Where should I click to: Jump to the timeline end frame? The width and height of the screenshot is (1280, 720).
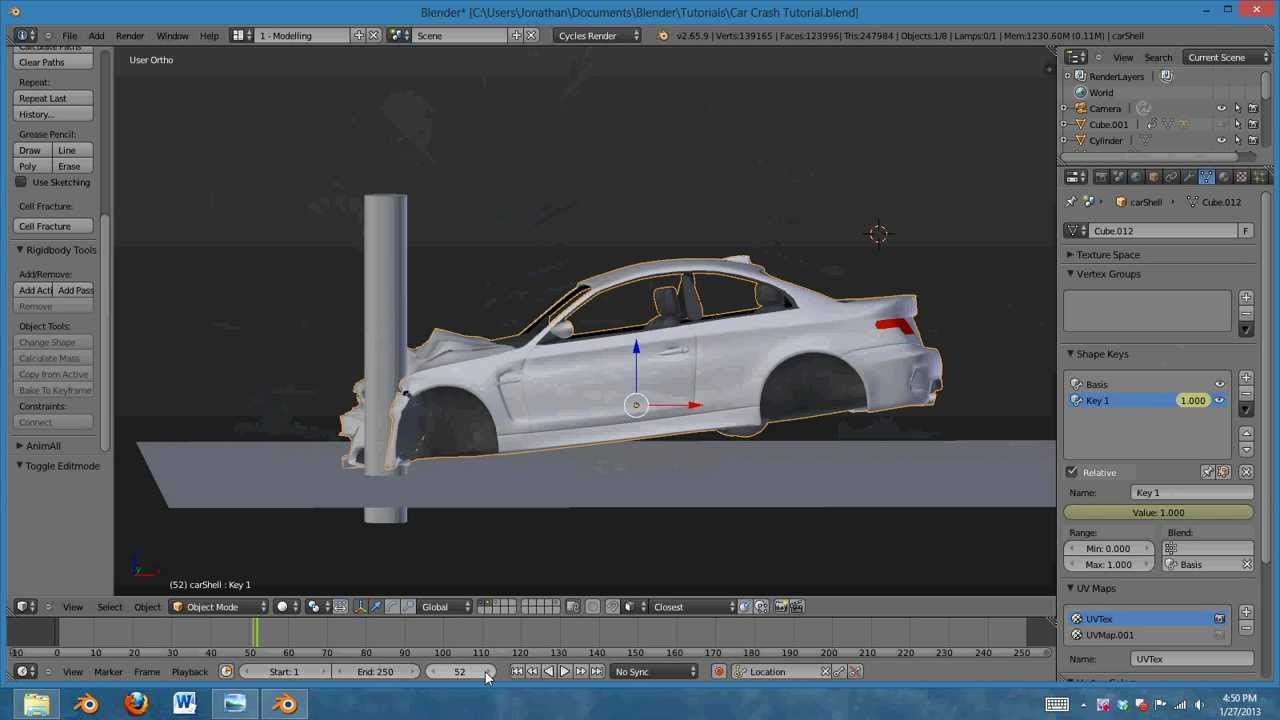[597, 672]
